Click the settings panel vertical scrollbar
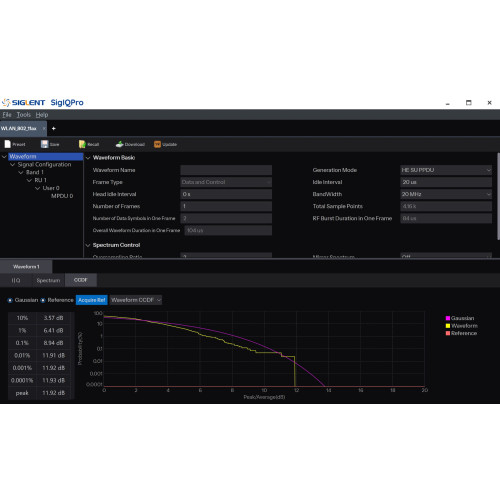 point(498,196)
